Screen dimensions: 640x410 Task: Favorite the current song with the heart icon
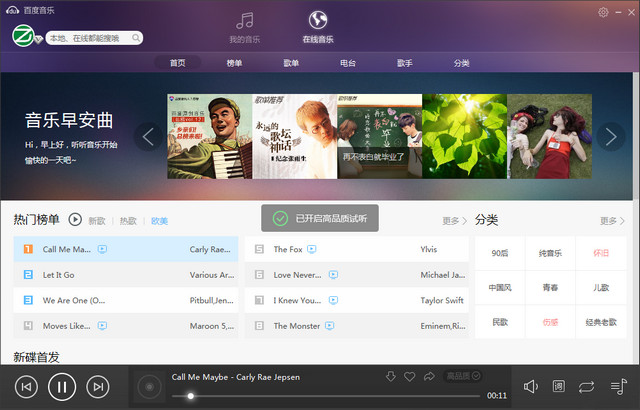point(409,376)
